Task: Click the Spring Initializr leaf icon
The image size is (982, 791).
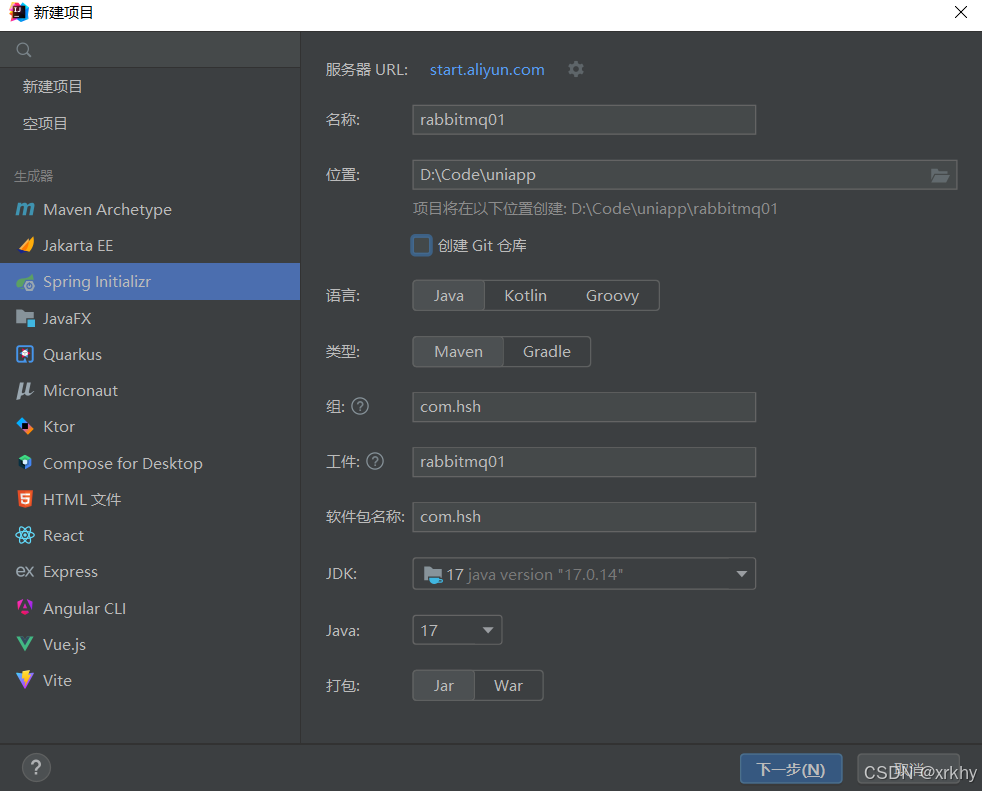Action: tap(26, 282)
